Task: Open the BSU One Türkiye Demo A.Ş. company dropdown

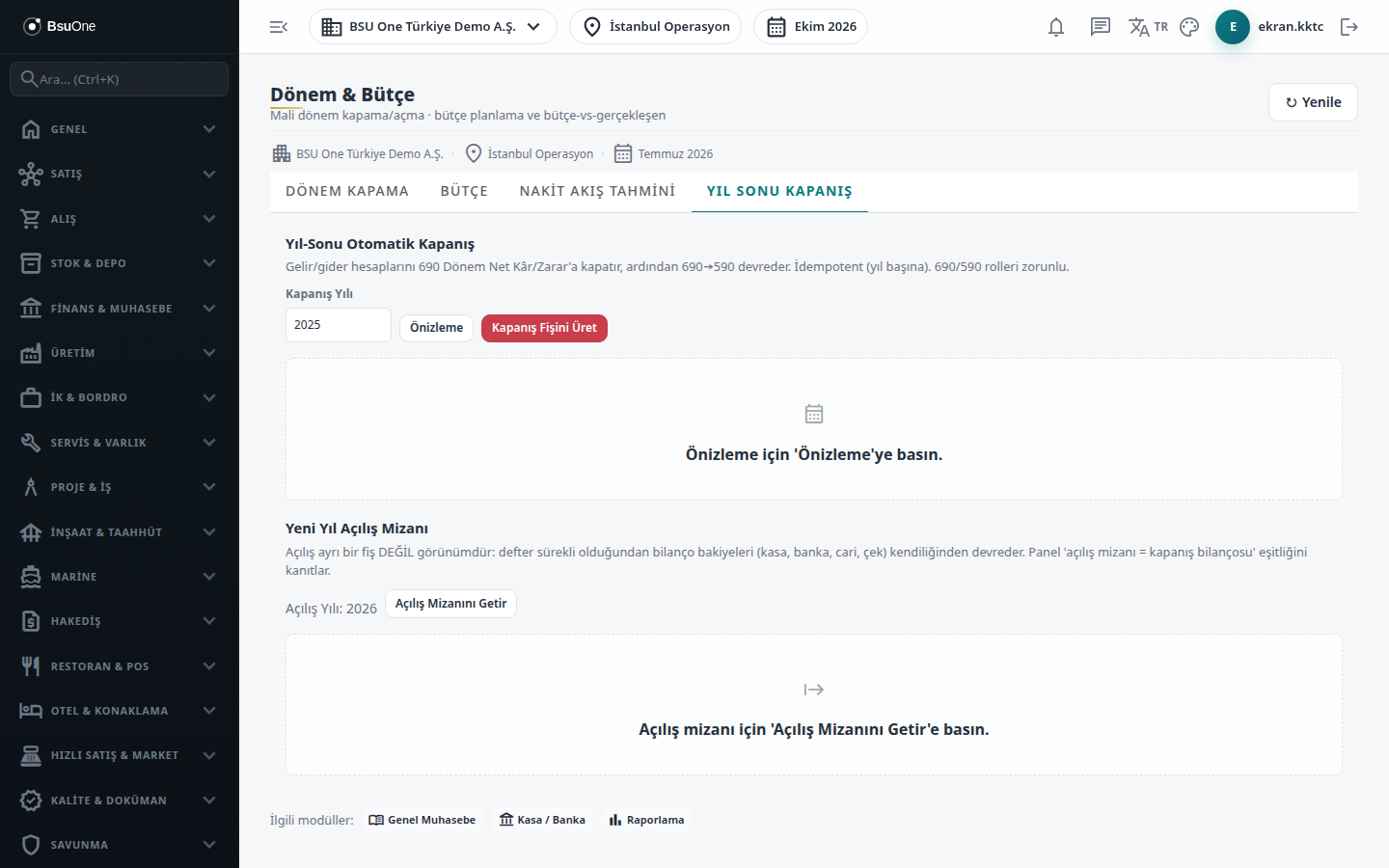Action: coord(433,27)
